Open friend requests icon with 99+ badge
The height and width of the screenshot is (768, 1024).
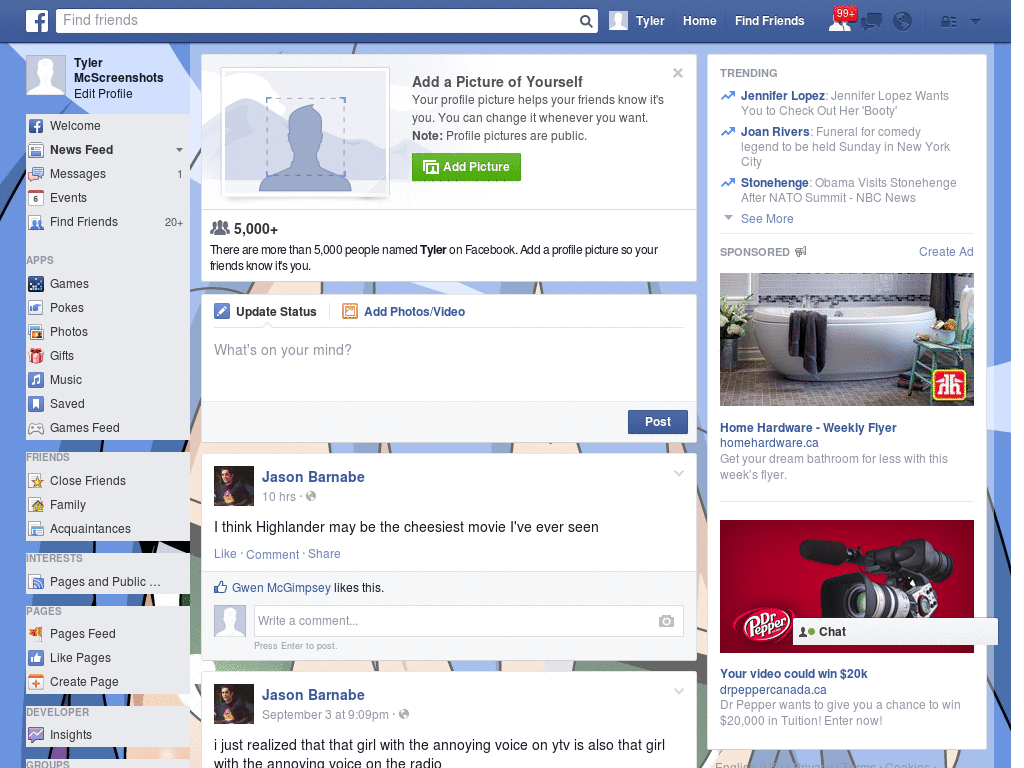[840, 21]
